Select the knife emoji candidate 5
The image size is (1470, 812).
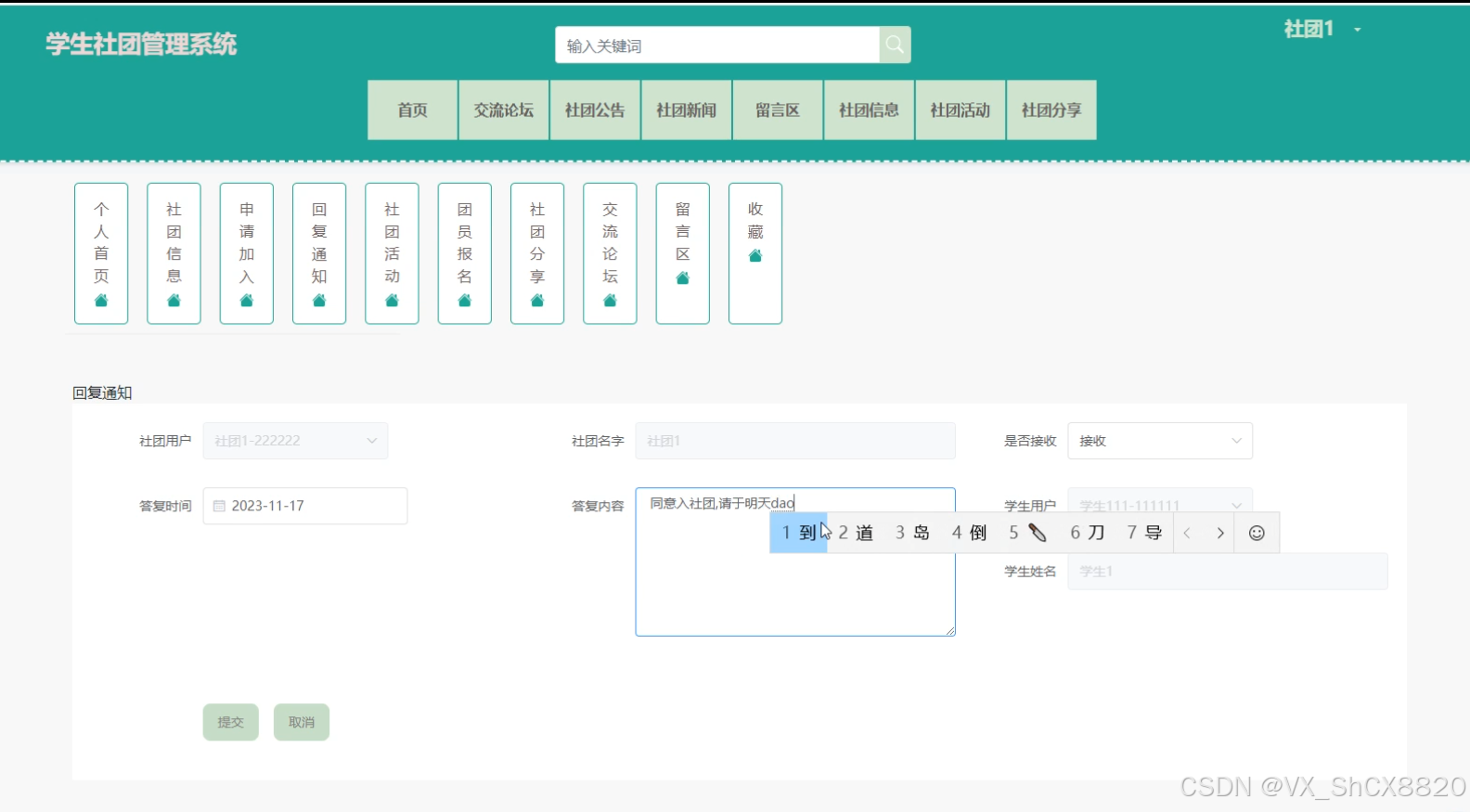pyautogui.click(x=1028, y=533)
